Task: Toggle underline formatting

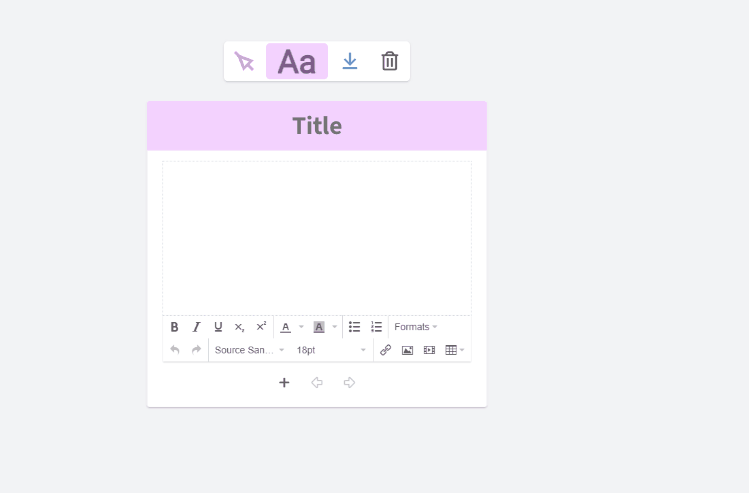Action: click(x=218, y=327)
